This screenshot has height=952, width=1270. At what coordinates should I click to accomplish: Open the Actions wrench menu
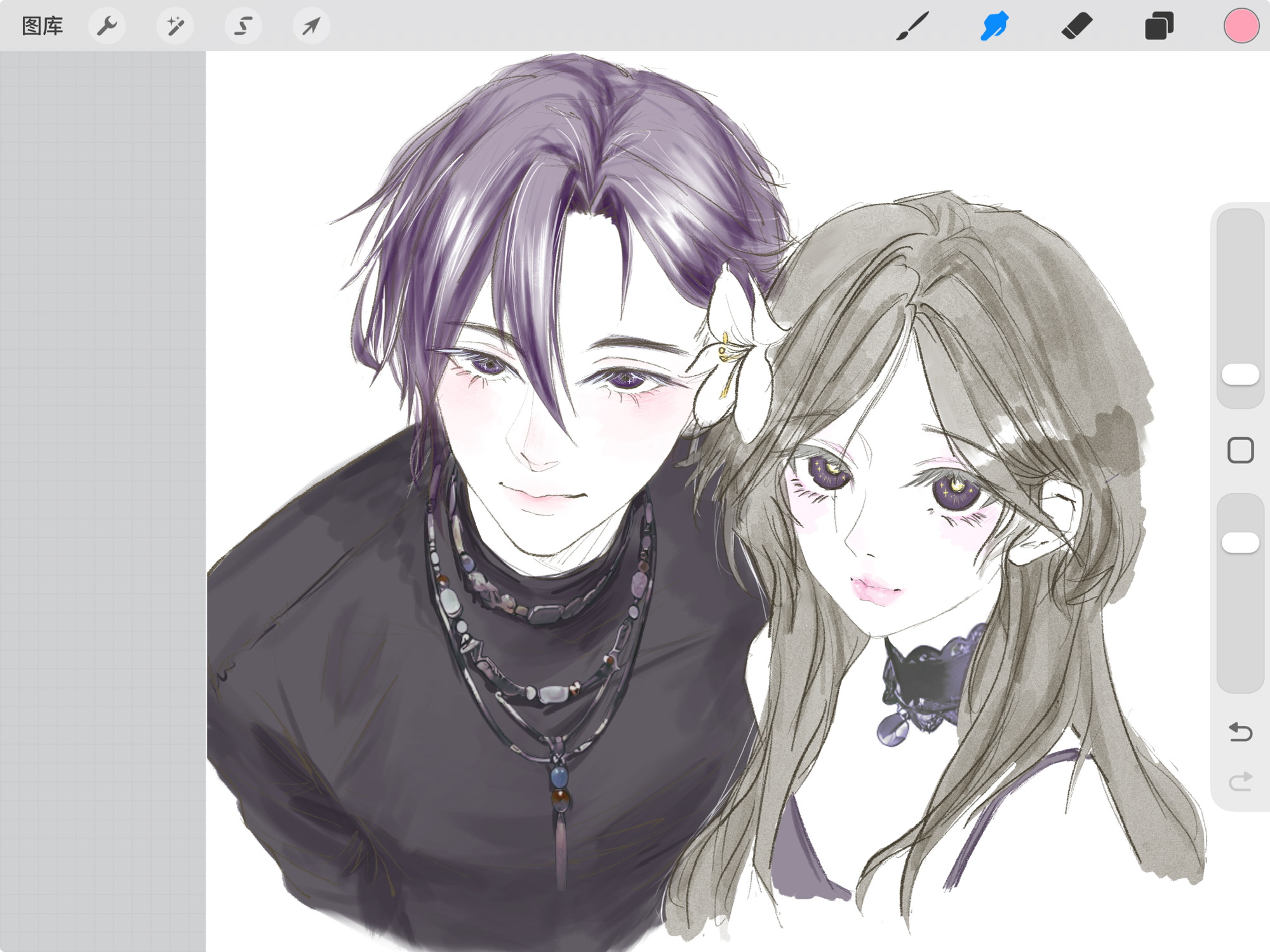pos(107,26)
